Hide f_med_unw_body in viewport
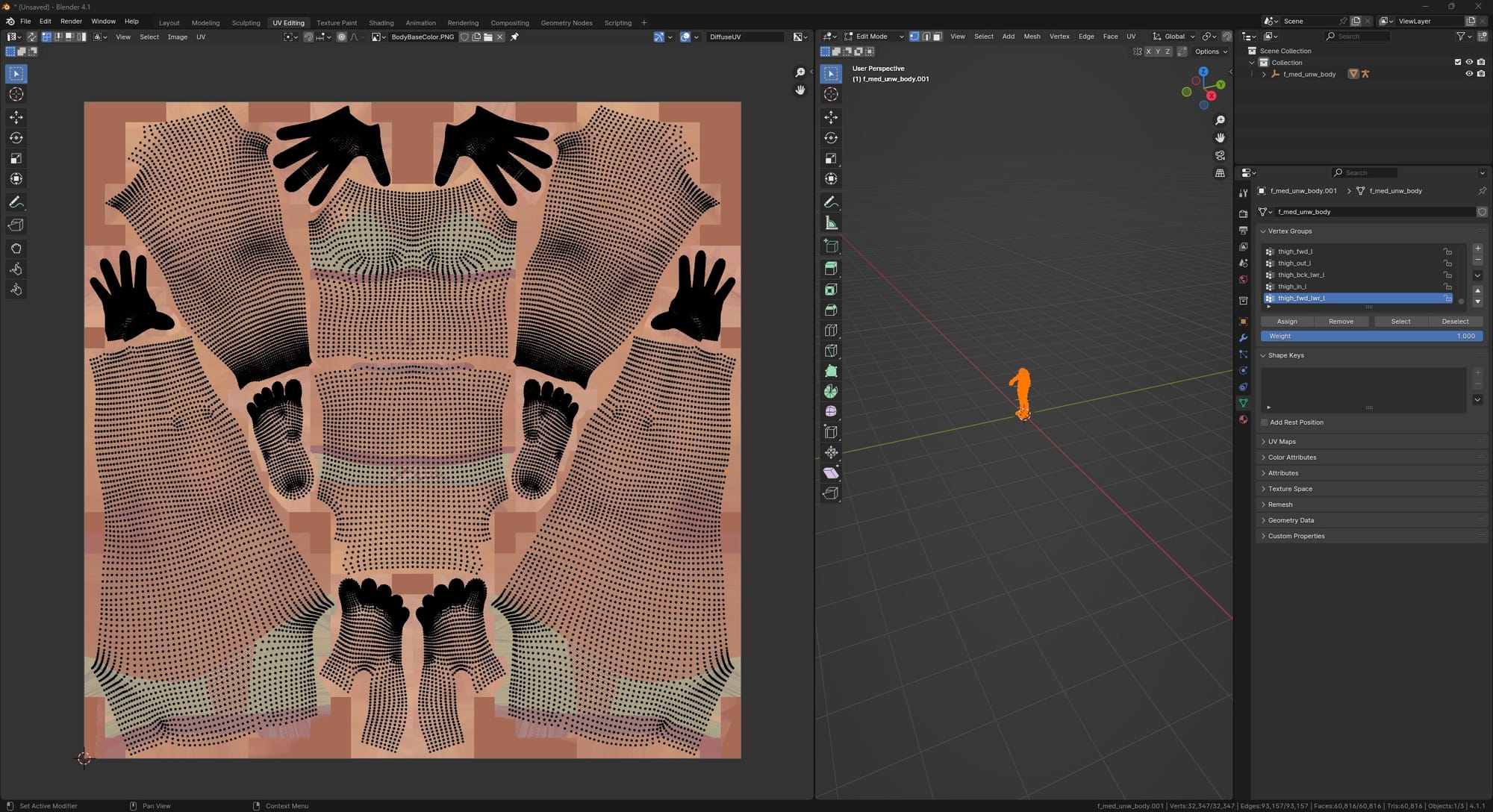The width and height of the screenshot is (1493, 812). pos(1468,74)
